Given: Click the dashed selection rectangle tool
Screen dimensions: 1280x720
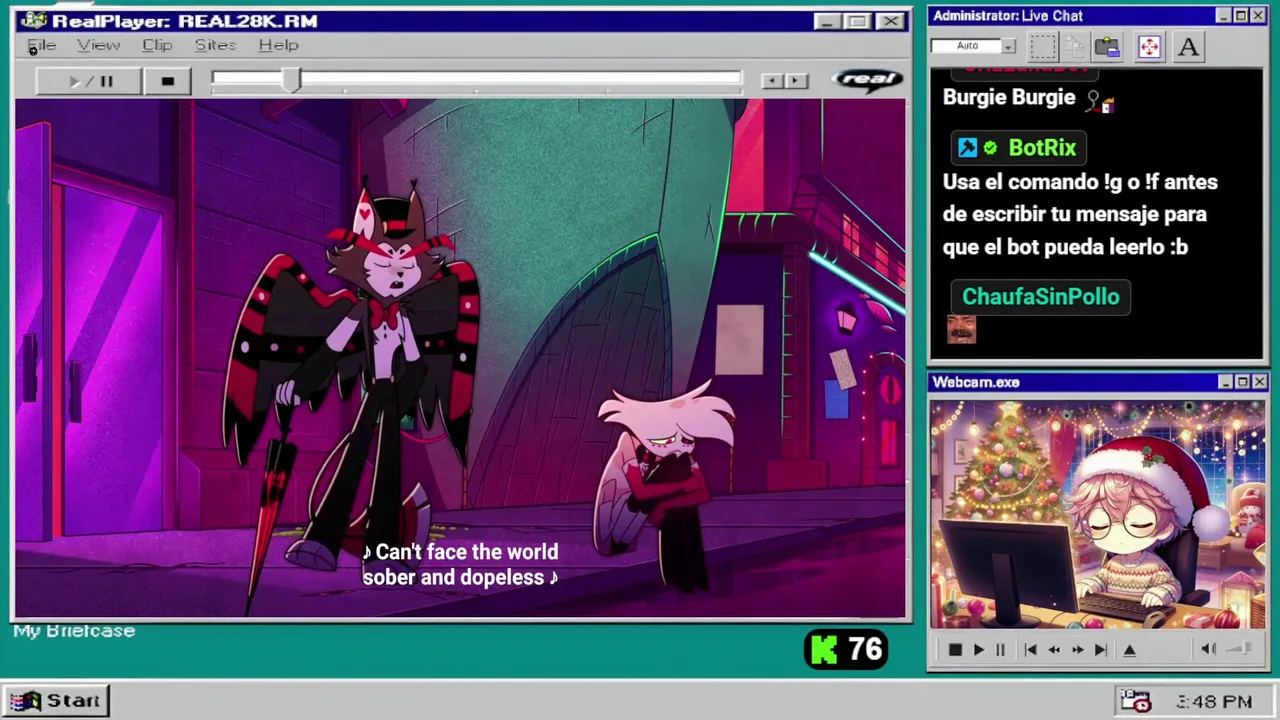Looking at the screenshot, I should pos(1043,47).
